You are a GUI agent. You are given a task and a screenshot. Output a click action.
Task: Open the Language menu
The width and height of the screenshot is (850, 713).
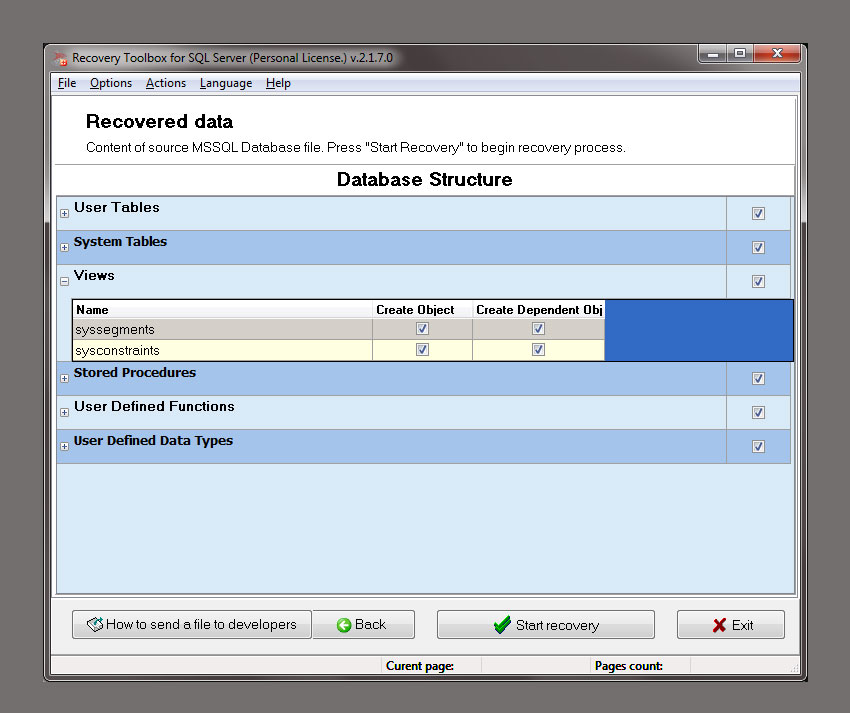(226, 83)
